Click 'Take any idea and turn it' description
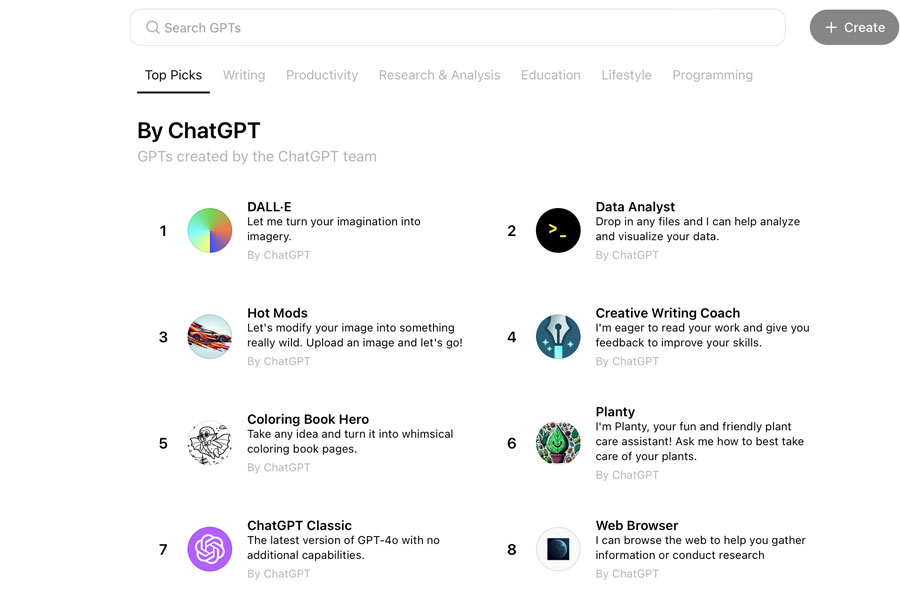 click(x=350, y=441)
